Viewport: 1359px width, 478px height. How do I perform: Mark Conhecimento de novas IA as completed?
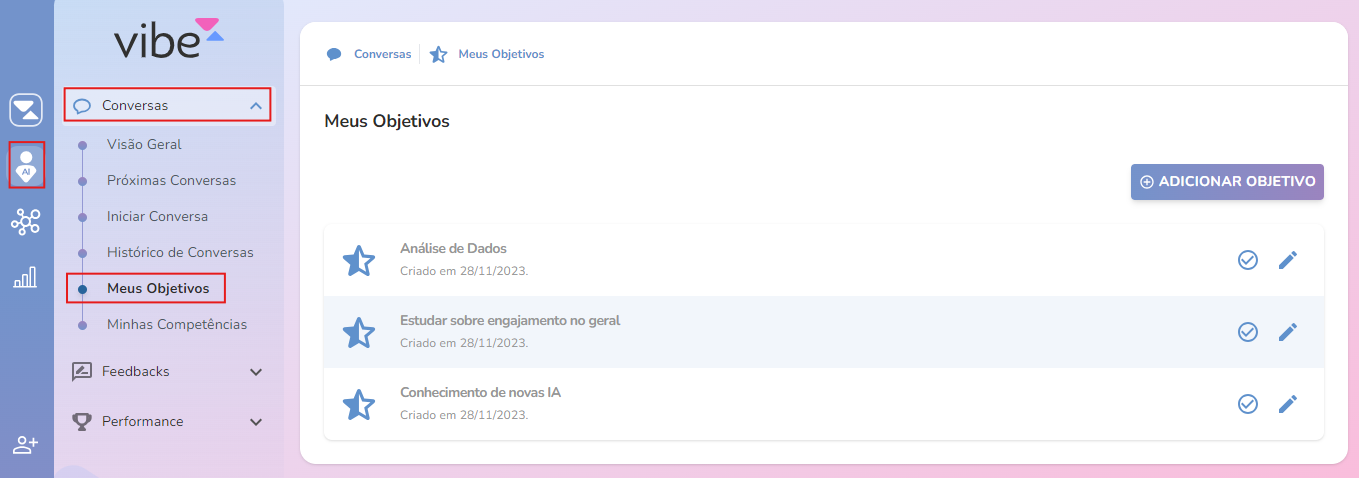pos(1248,404)
